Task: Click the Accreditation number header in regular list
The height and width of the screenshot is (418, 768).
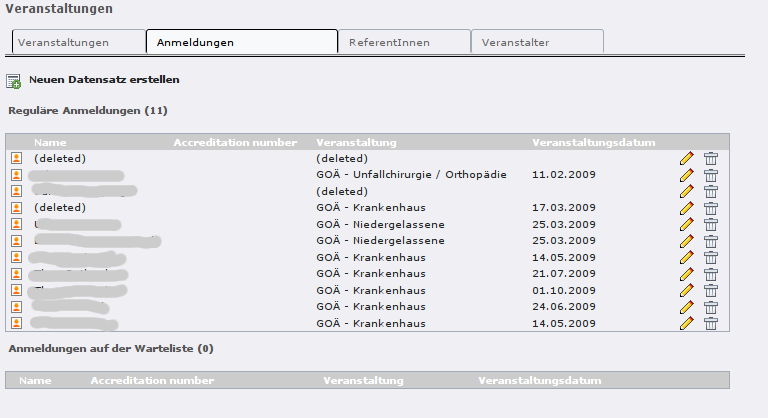Action: coord(235,142)
